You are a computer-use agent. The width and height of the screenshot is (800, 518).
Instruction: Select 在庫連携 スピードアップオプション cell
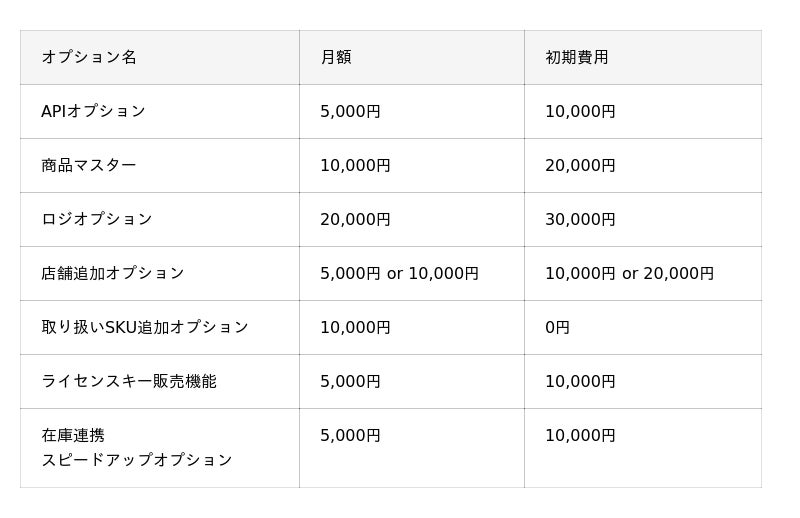[137, 448]
